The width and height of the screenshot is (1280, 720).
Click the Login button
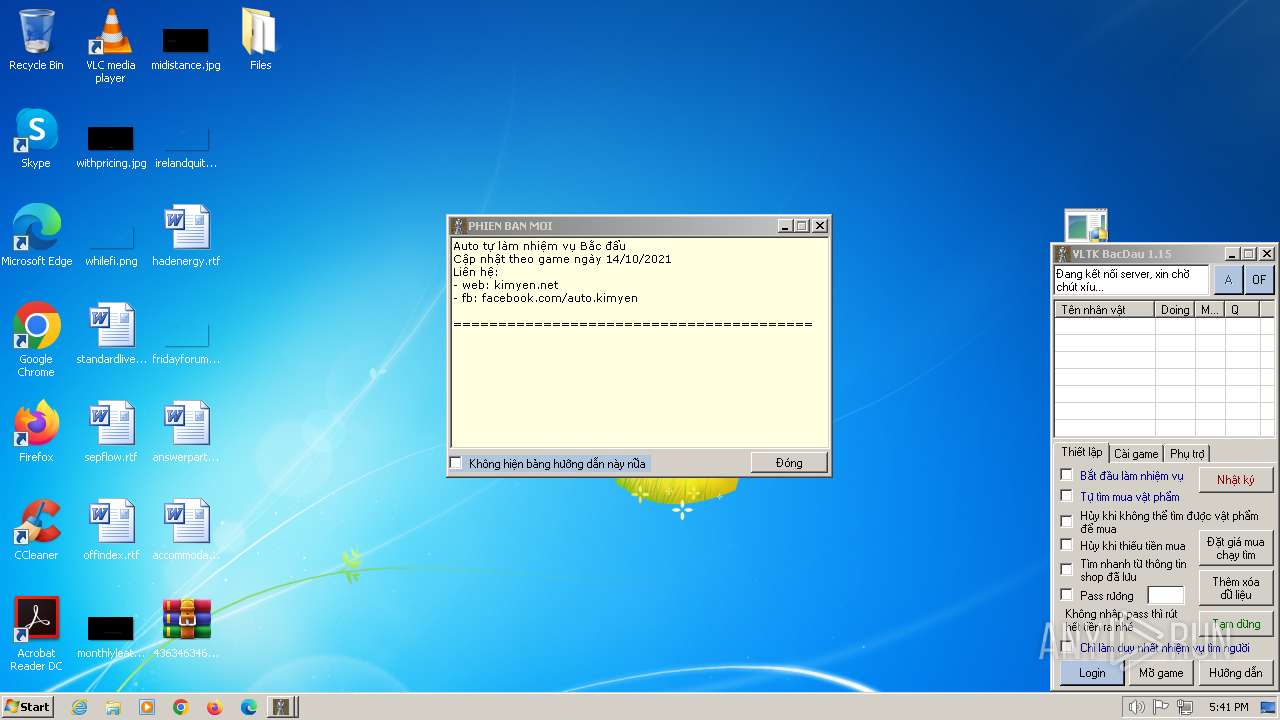pyautogui.click(x=1092, y=673)
